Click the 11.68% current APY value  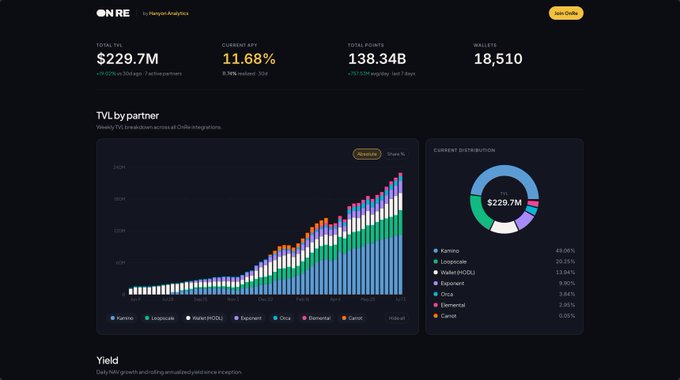click(x=249, y=59)
